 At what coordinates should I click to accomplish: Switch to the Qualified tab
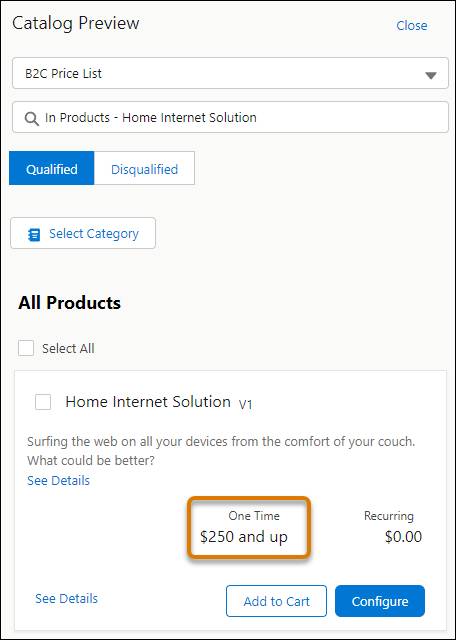pyautogui.click(x=51, y=169)
